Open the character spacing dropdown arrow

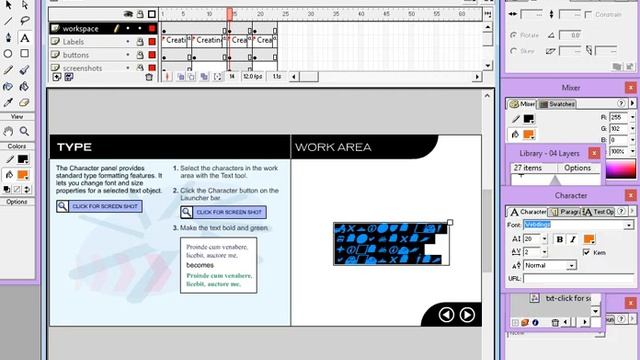(x=544, y=252)
